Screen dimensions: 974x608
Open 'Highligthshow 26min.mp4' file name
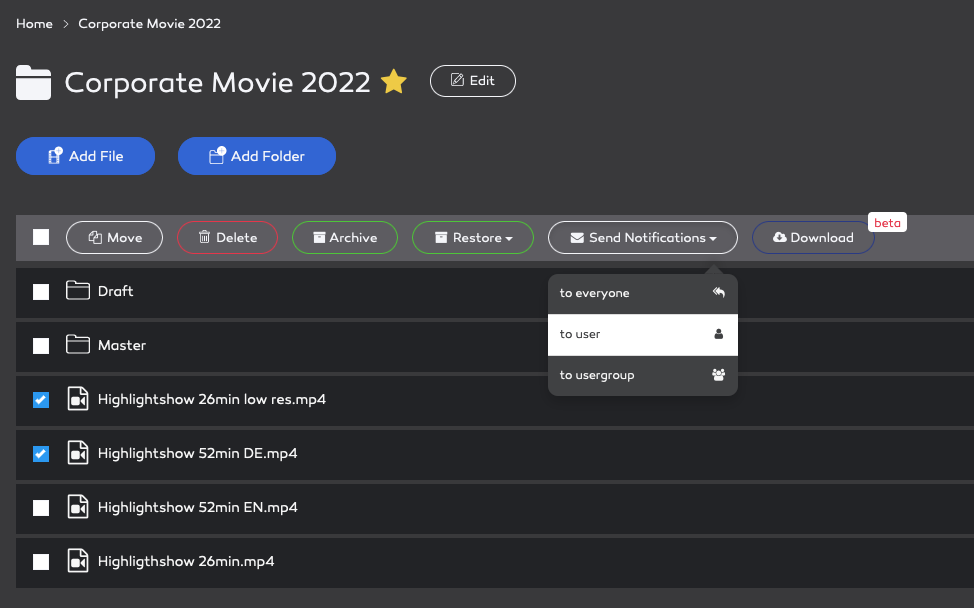[186, 561]
